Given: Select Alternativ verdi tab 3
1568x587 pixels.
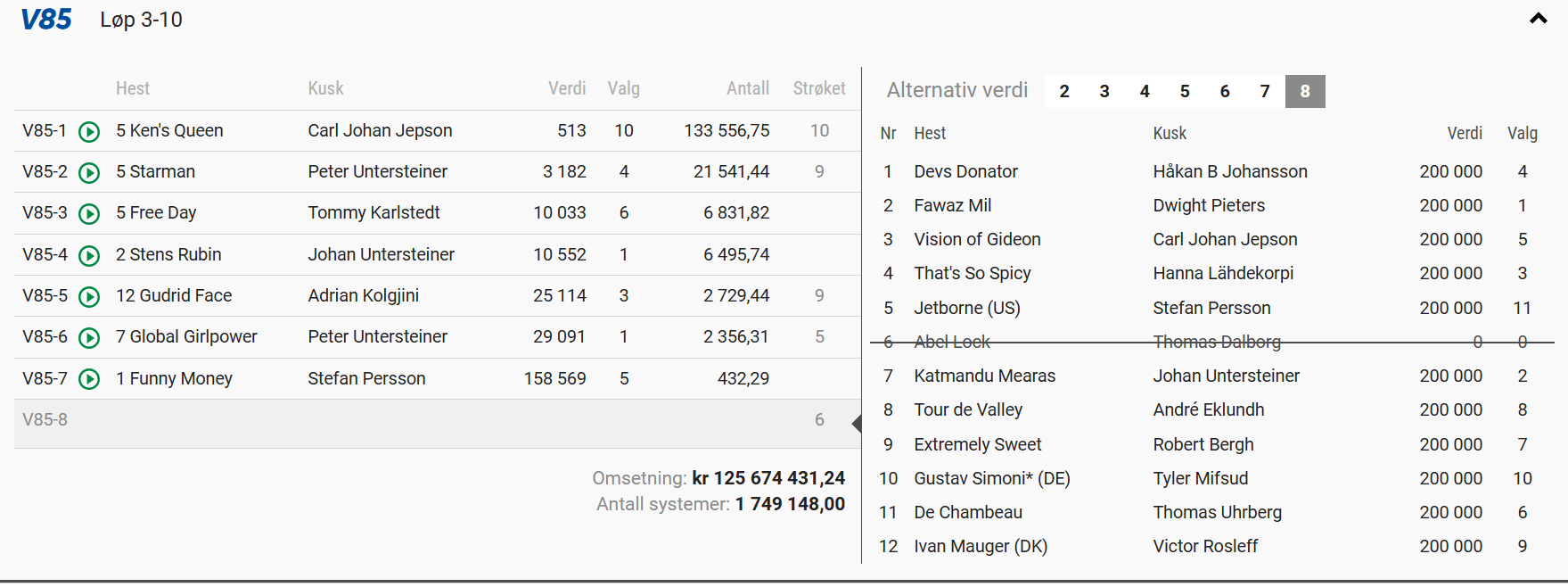Looking at the screenshot, I should pyautogui.click(x=1104, y=92).
